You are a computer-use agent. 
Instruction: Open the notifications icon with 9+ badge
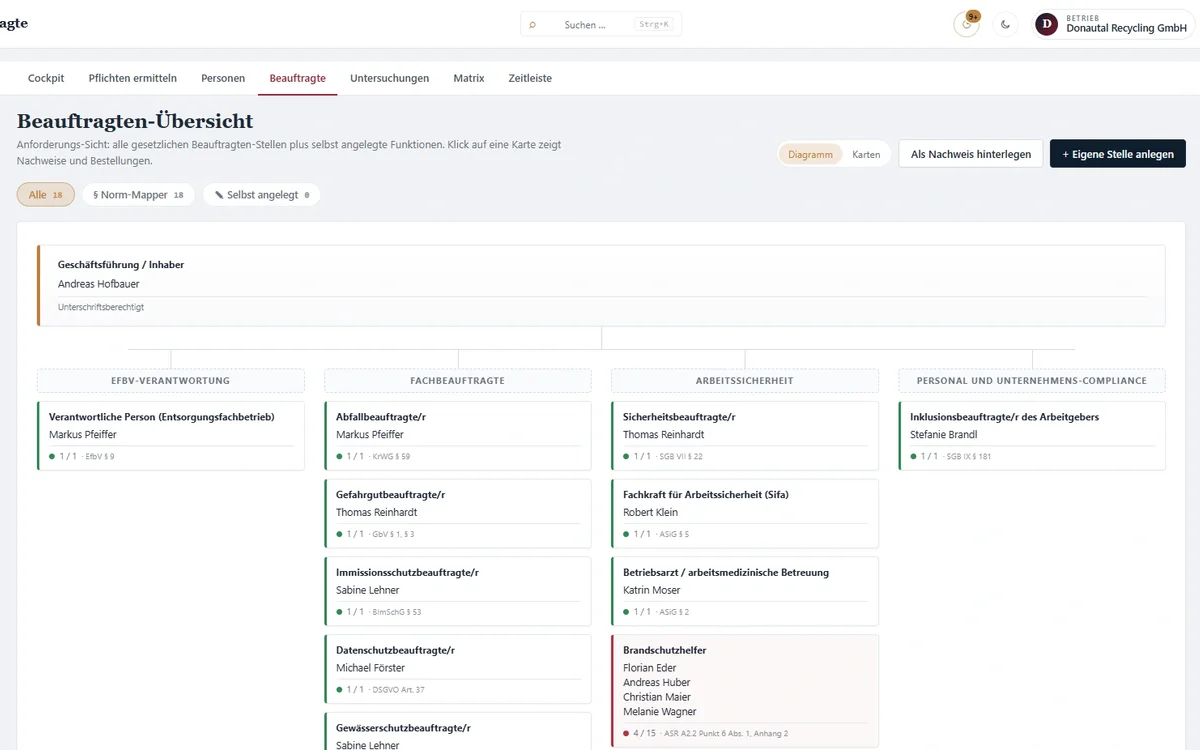966,24
